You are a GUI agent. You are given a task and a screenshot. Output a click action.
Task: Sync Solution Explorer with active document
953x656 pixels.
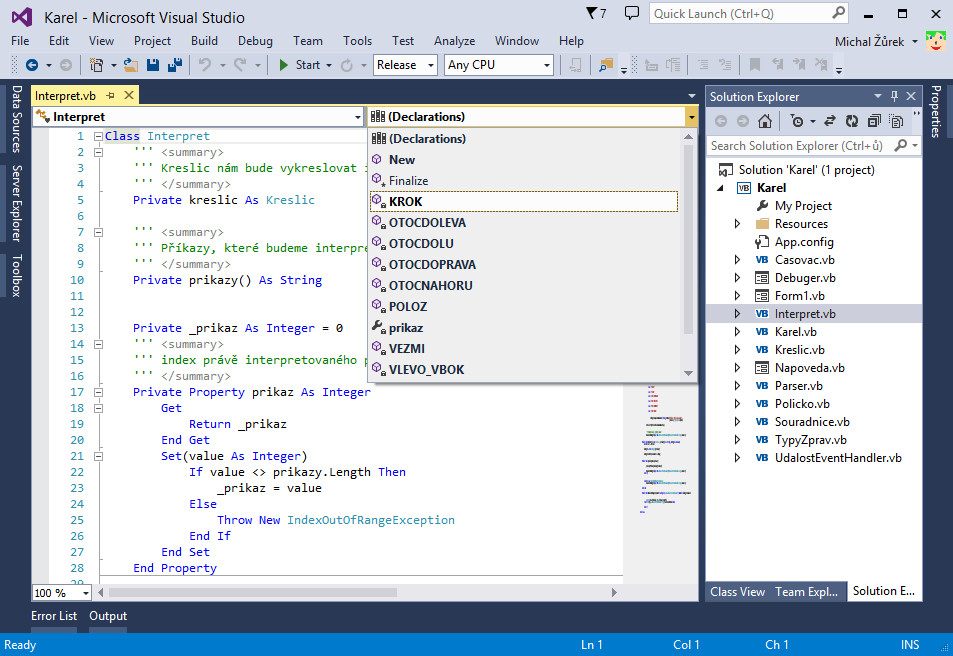point(830,120)
